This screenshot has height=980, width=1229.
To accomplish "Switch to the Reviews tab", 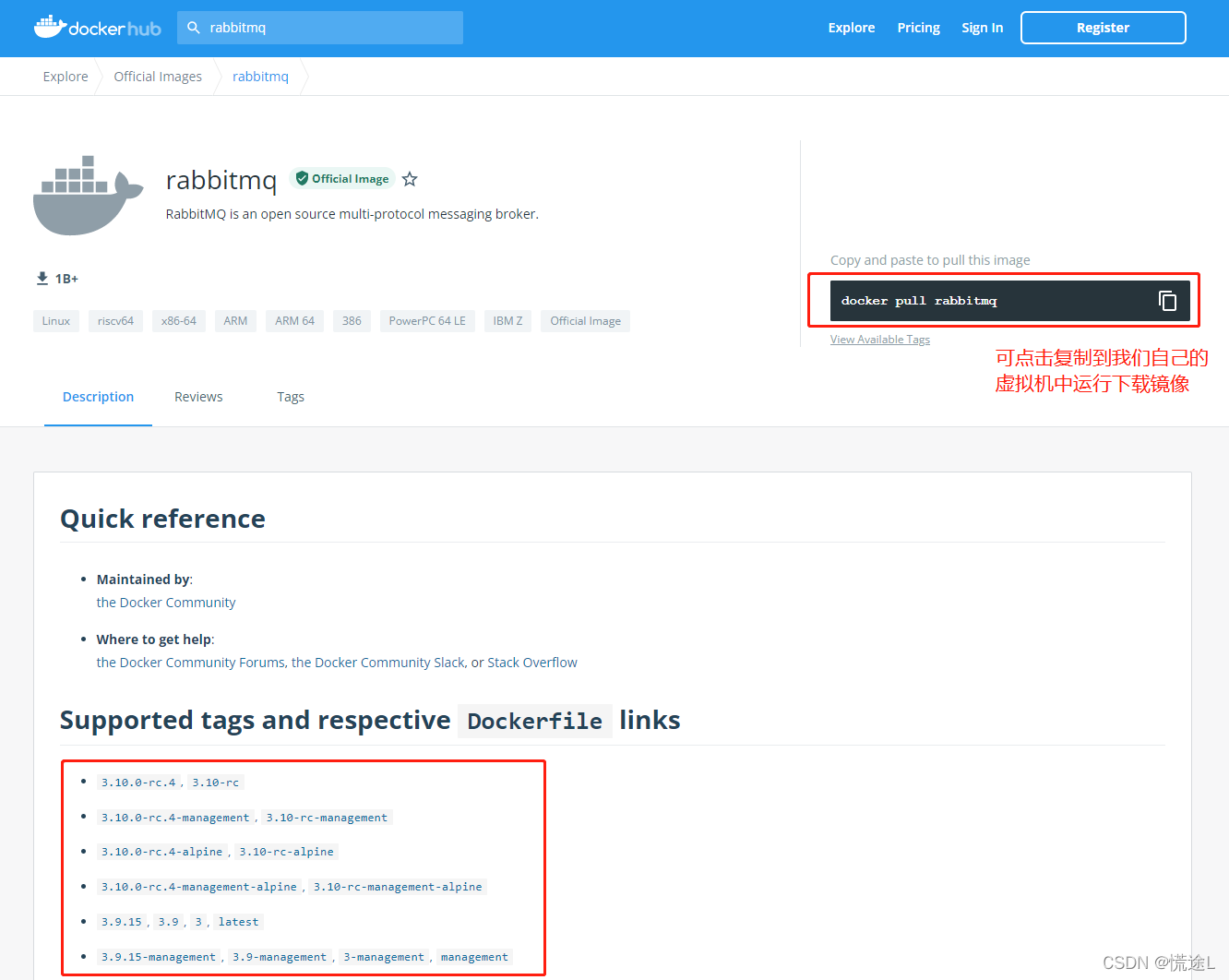I will (198, 397).
